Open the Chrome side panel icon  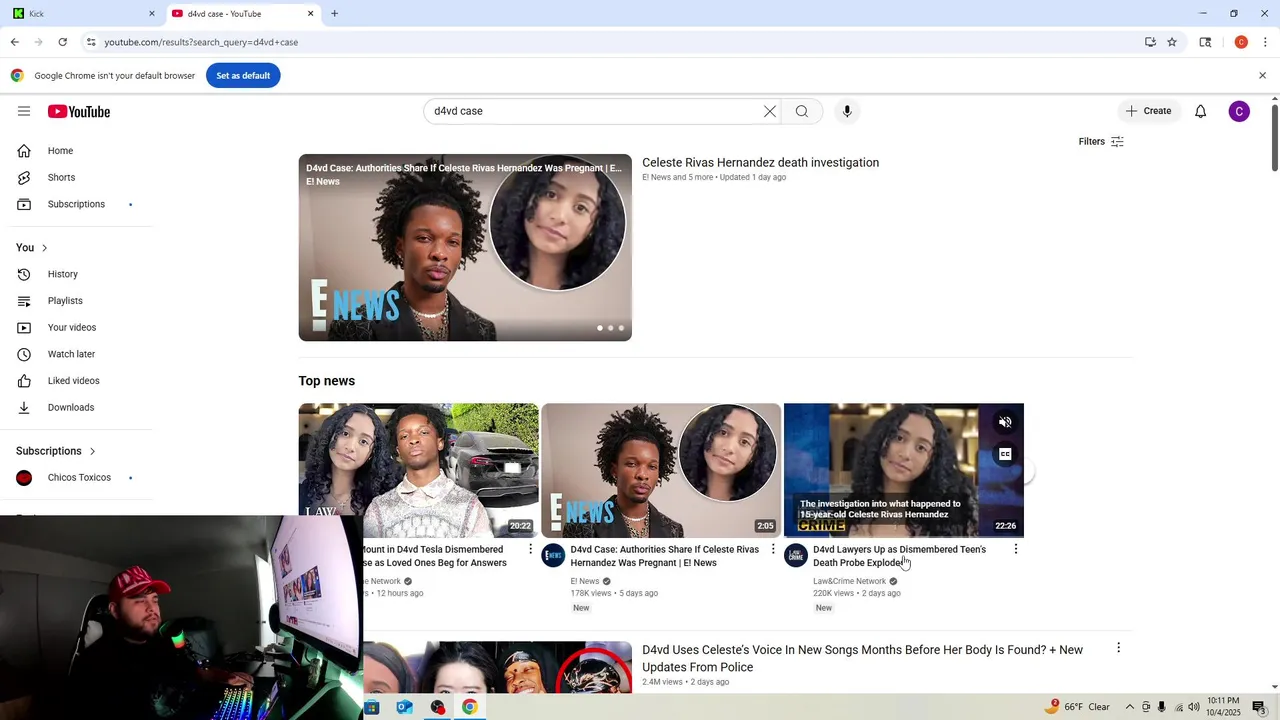tap(1205, 42)
